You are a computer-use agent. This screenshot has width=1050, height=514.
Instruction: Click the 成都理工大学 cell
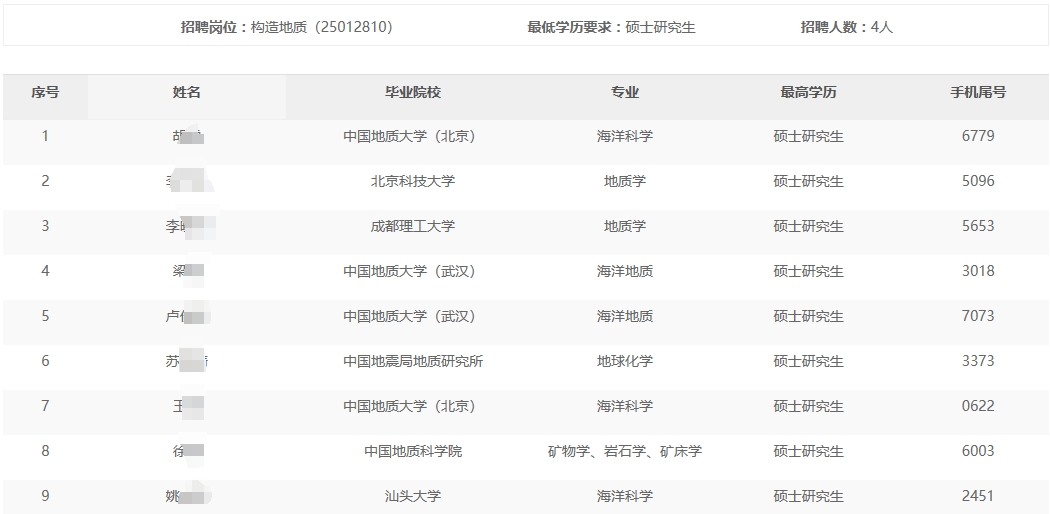(413, 226)
